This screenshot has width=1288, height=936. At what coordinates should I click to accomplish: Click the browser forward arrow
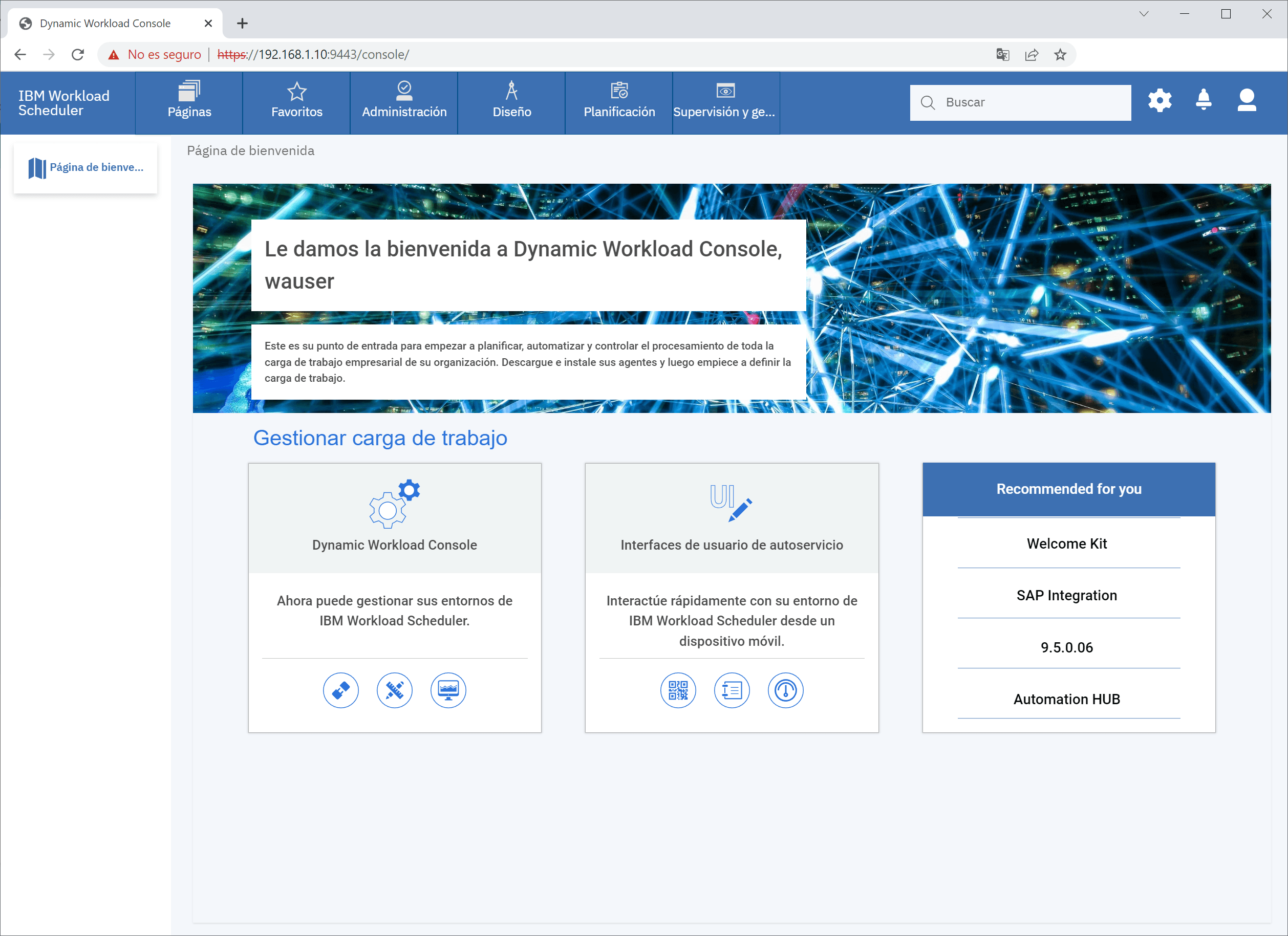pos(50,54)
